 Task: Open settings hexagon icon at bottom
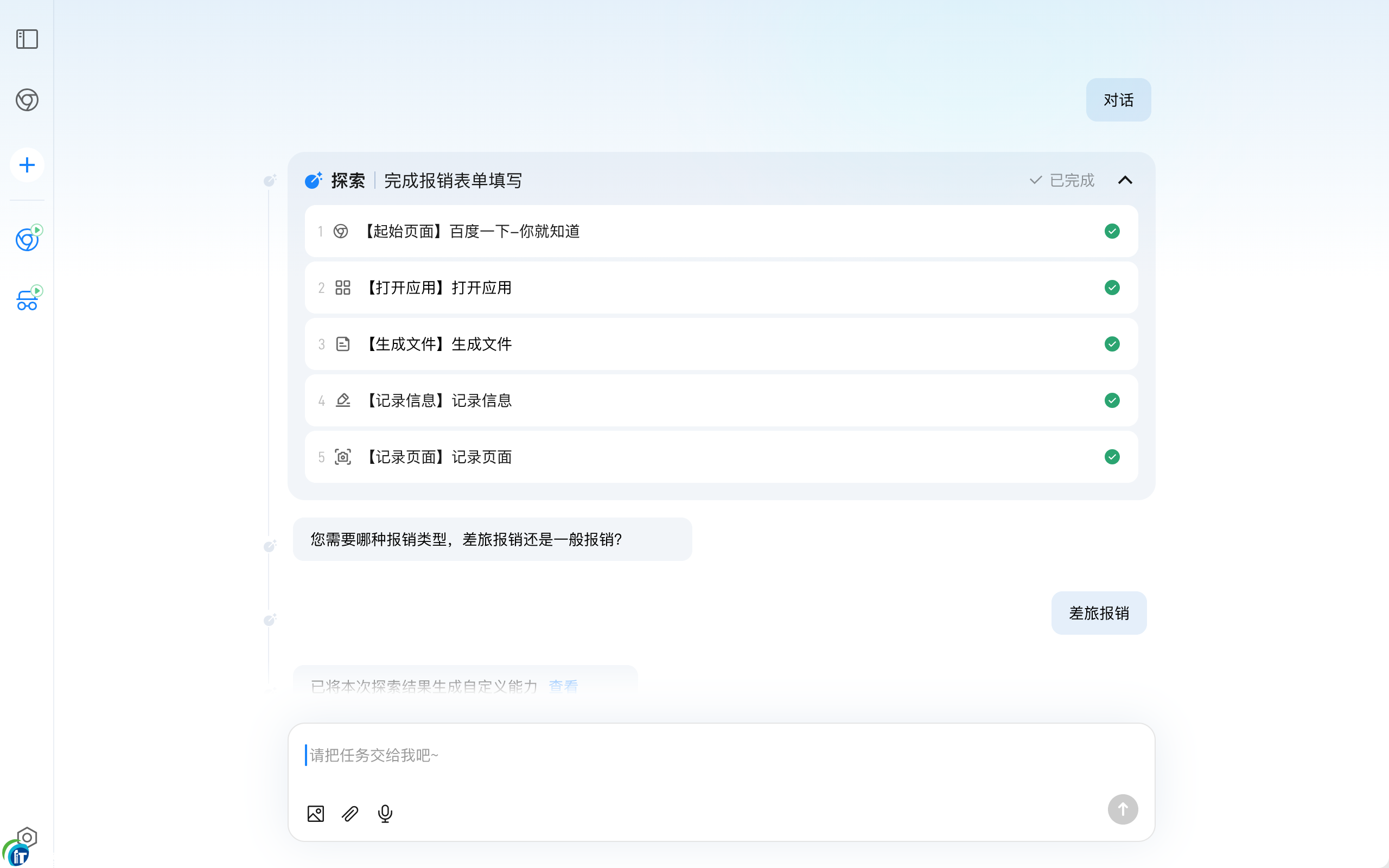tap(27, 837)
